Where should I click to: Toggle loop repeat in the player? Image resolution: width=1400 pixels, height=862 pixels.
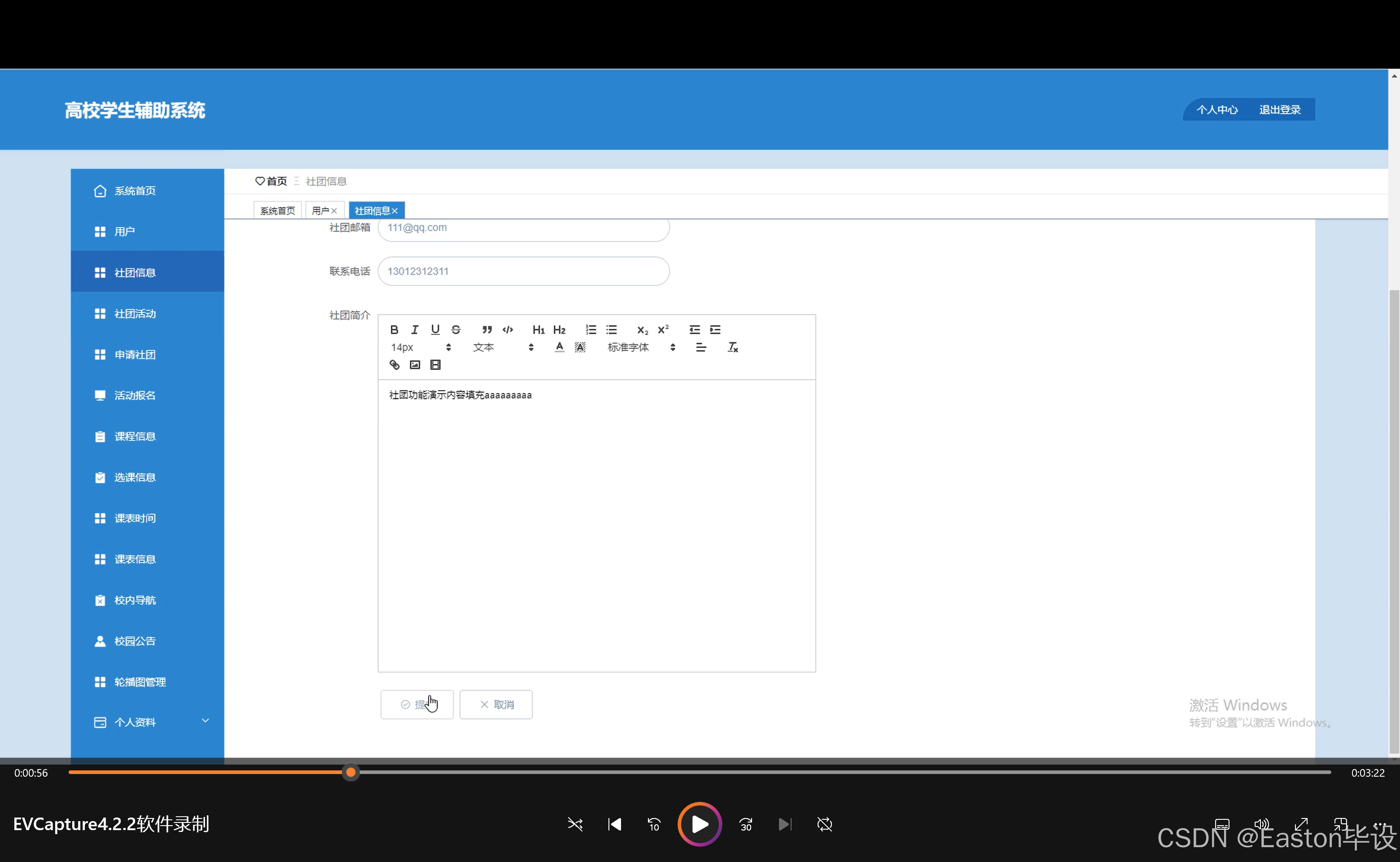(x=824, y=824)
